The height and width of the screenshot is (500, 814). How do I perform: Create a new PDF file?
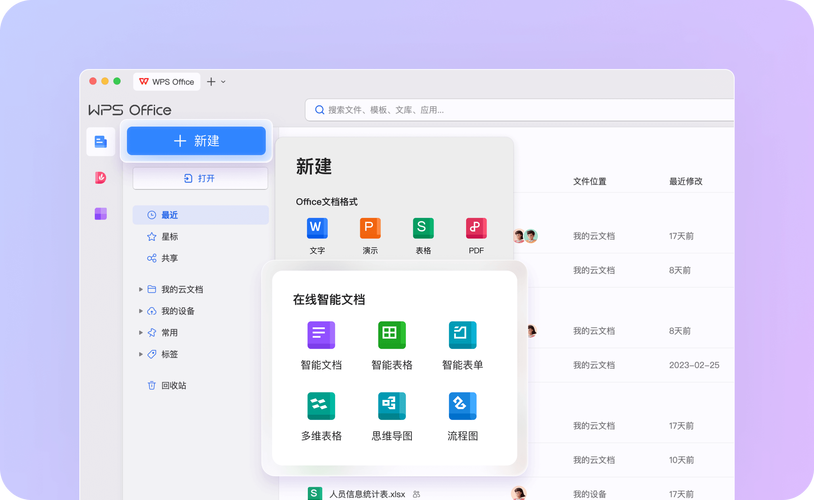[476, 228]
